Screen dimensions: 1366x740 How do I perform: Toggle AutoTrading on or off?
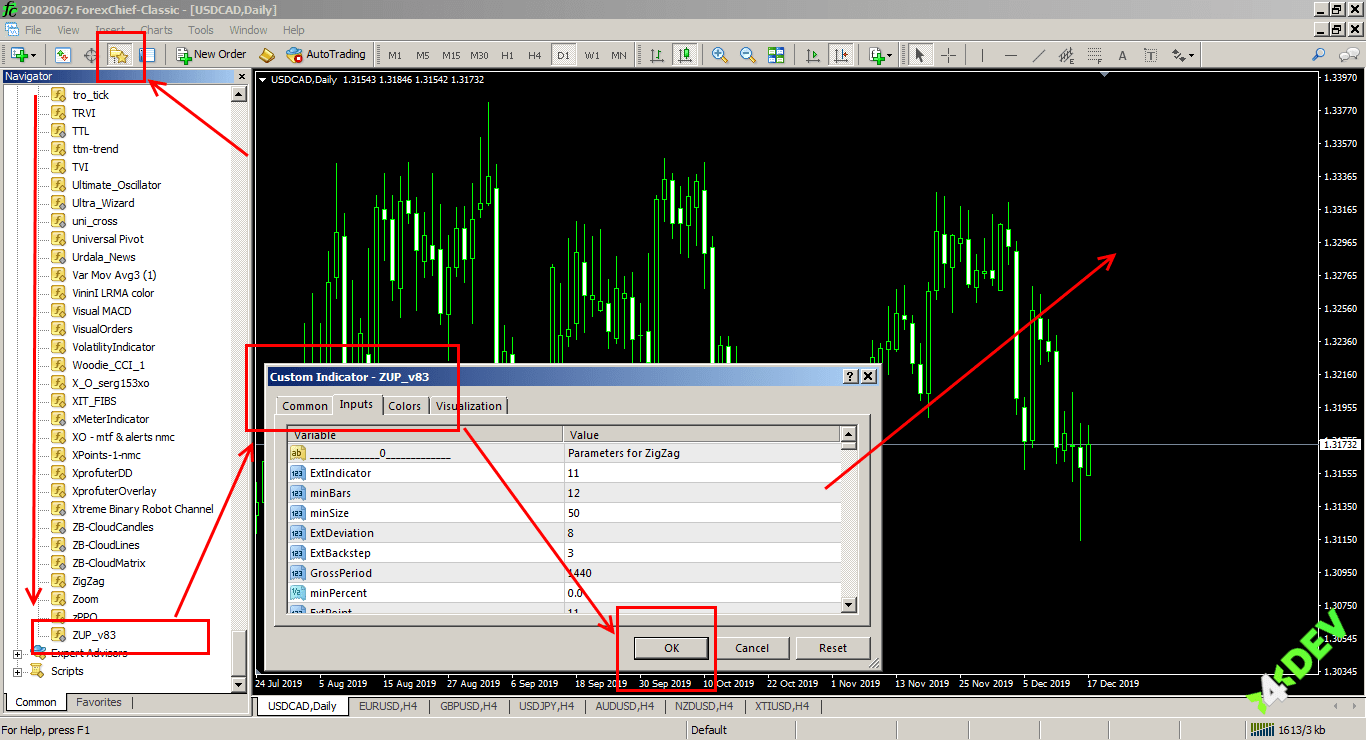click(326, 55)
